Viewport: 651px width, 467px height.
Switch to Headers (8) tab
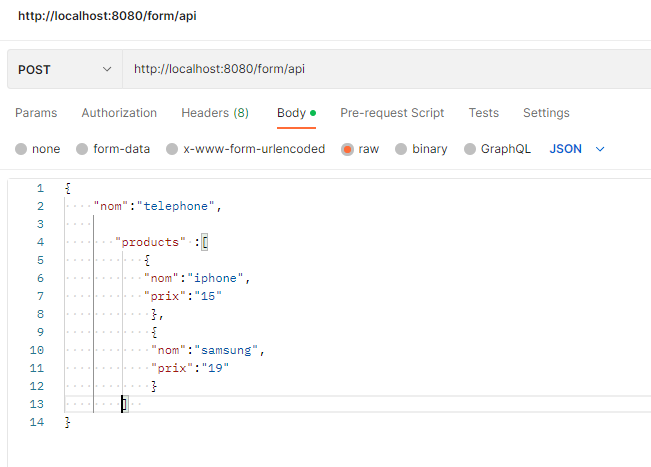coord(215,113)
